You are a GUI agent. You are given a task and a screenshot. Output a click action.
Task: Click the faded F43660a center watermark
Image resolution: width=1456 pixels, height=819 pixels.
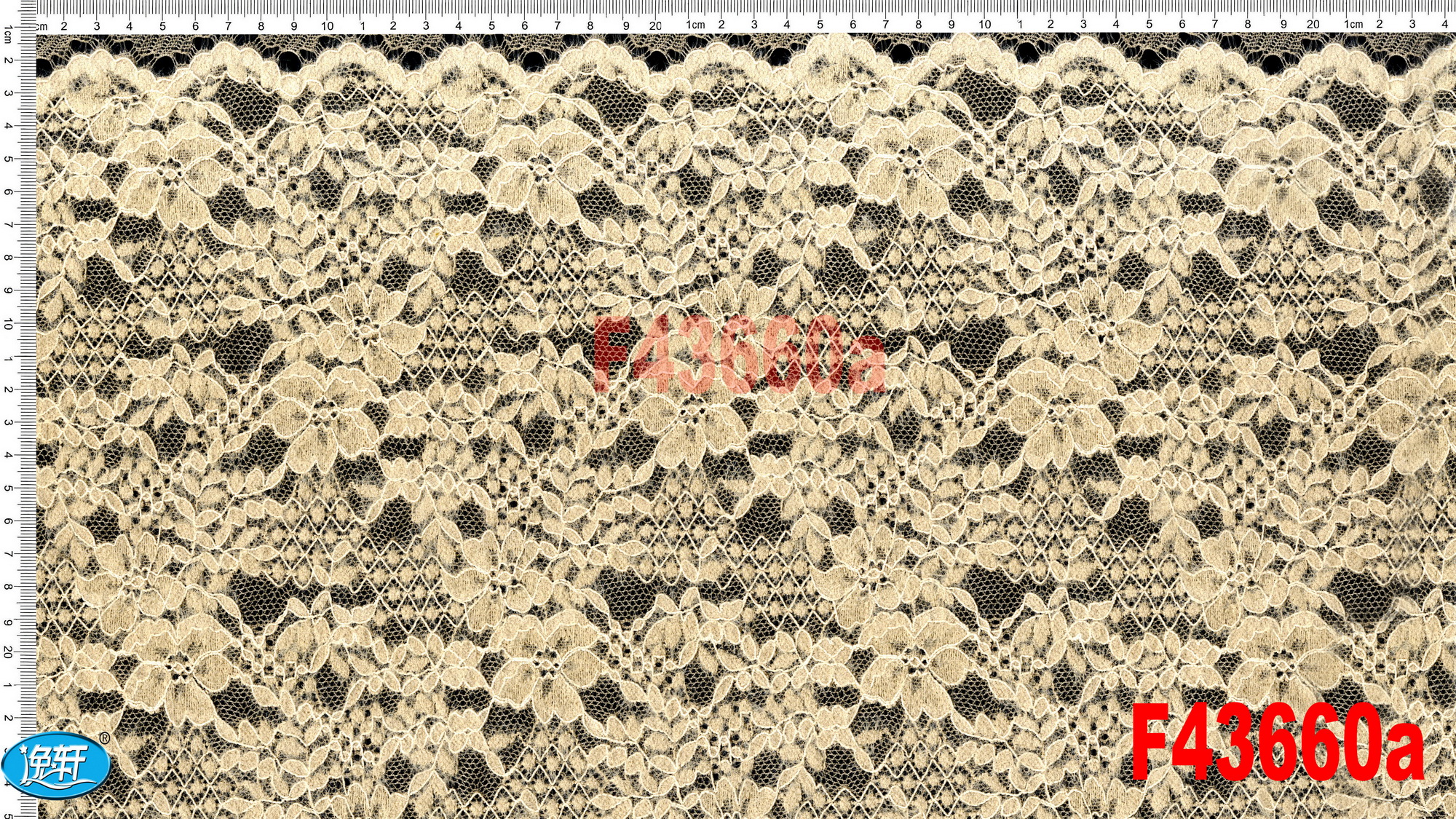pos(739,355)
